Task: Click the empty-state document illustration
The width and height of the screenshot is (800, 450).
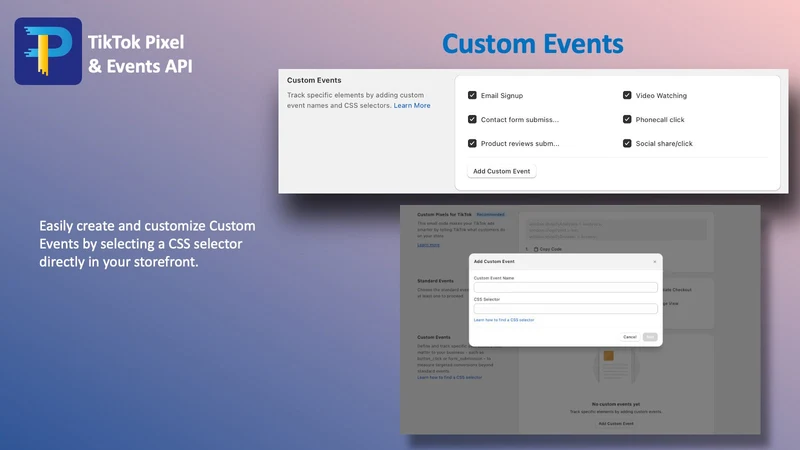Action: (616, 366)
